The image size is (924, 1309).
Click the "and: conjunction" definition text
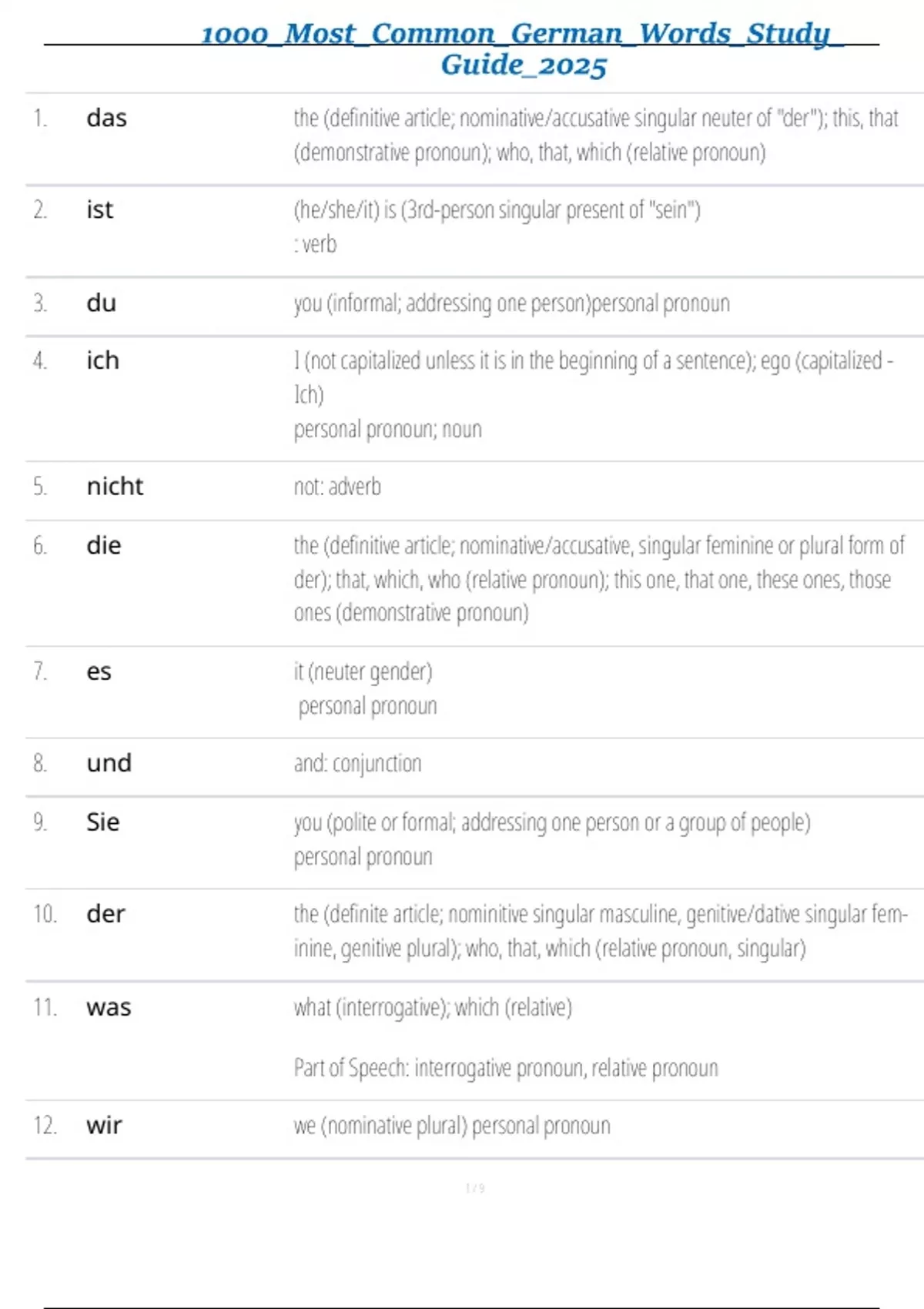point(357,763)
